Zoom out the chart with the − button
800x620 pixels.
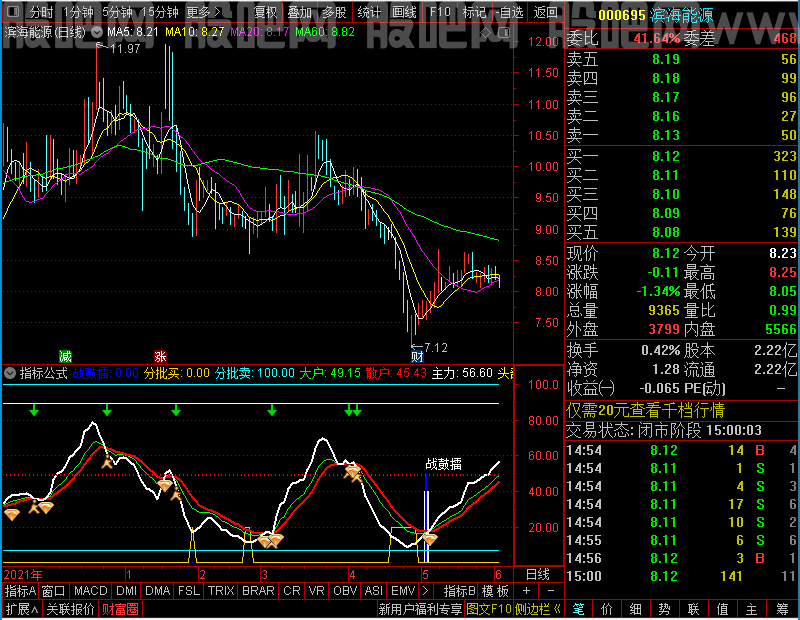pyautogui.click(x=551, y=591)
